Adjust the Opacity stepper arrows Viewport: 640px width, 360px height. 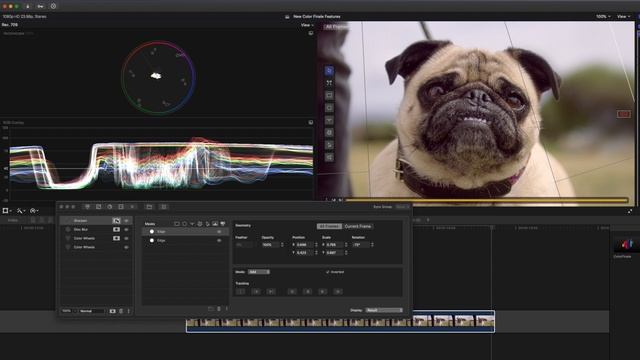(282, 245)
